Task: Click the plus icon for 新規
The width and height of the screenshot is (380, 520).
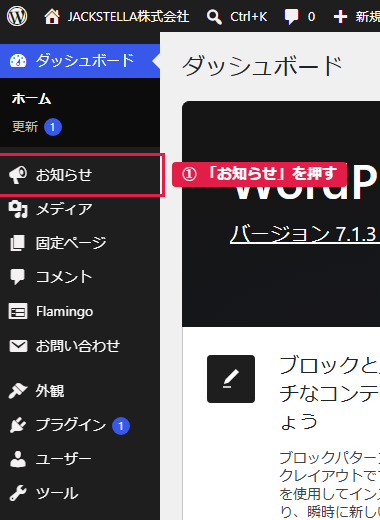Action: (x=340, y=17)
